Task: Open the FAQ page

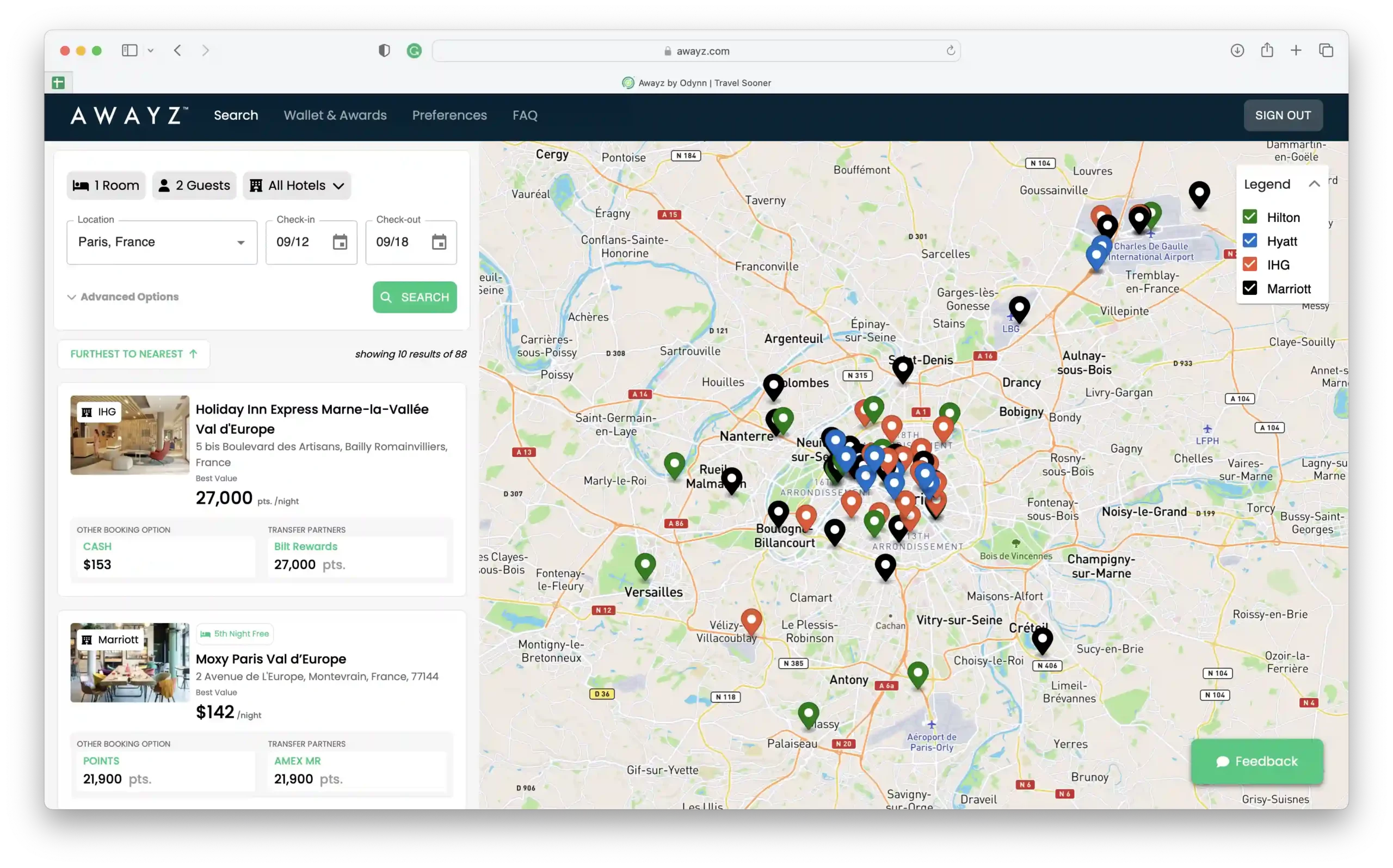Action: 525,115
